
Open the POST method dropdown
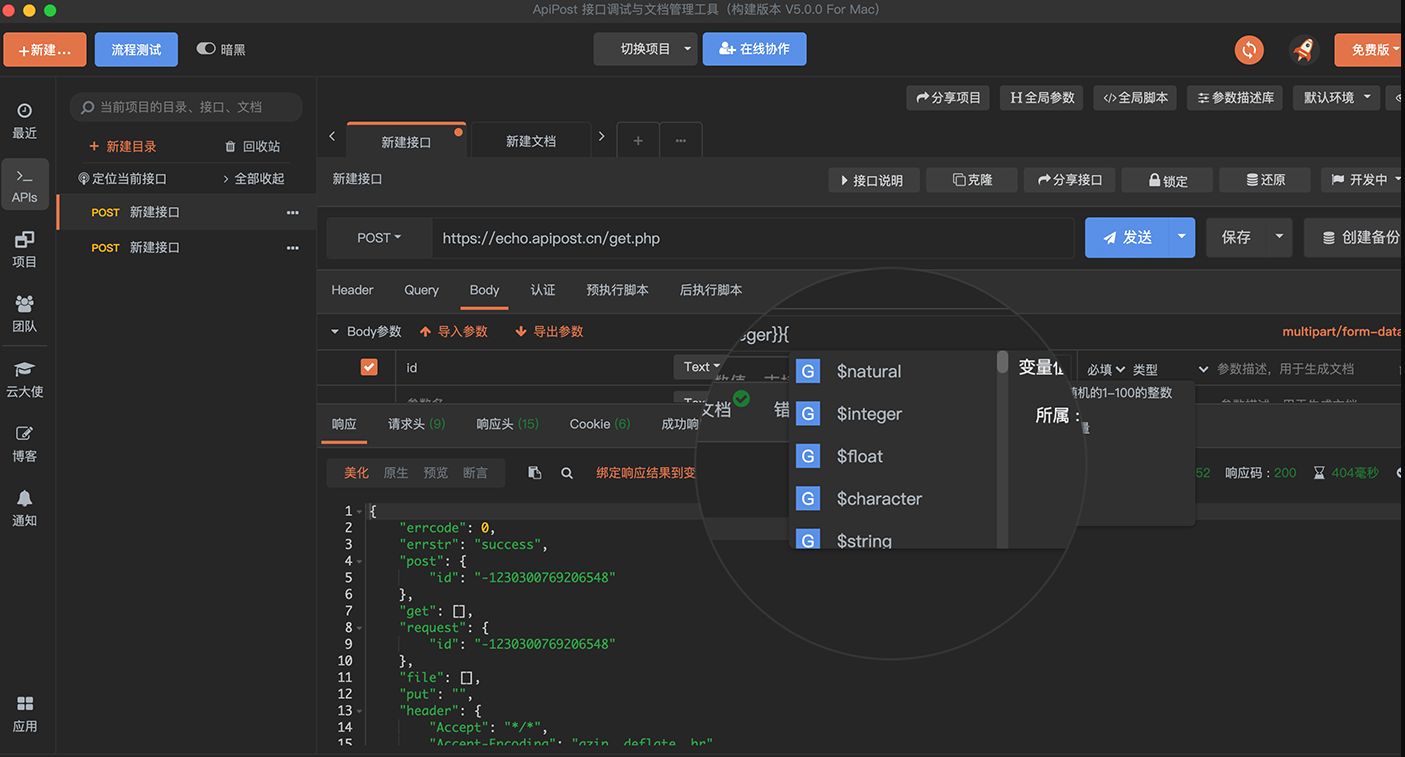point(379,238)
